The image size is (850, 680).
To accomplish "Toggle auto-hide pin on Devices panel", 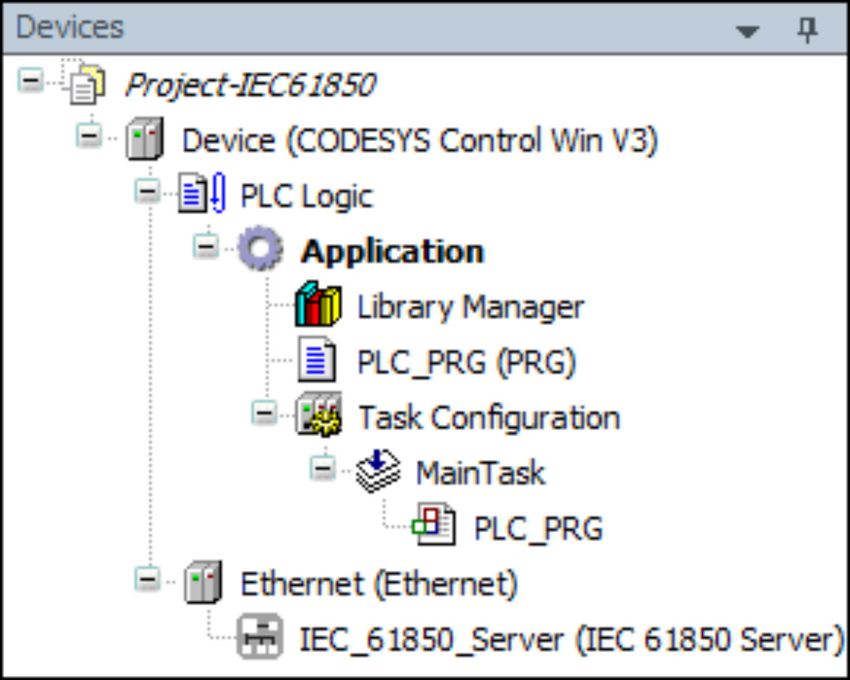I will tap(807, 29).
